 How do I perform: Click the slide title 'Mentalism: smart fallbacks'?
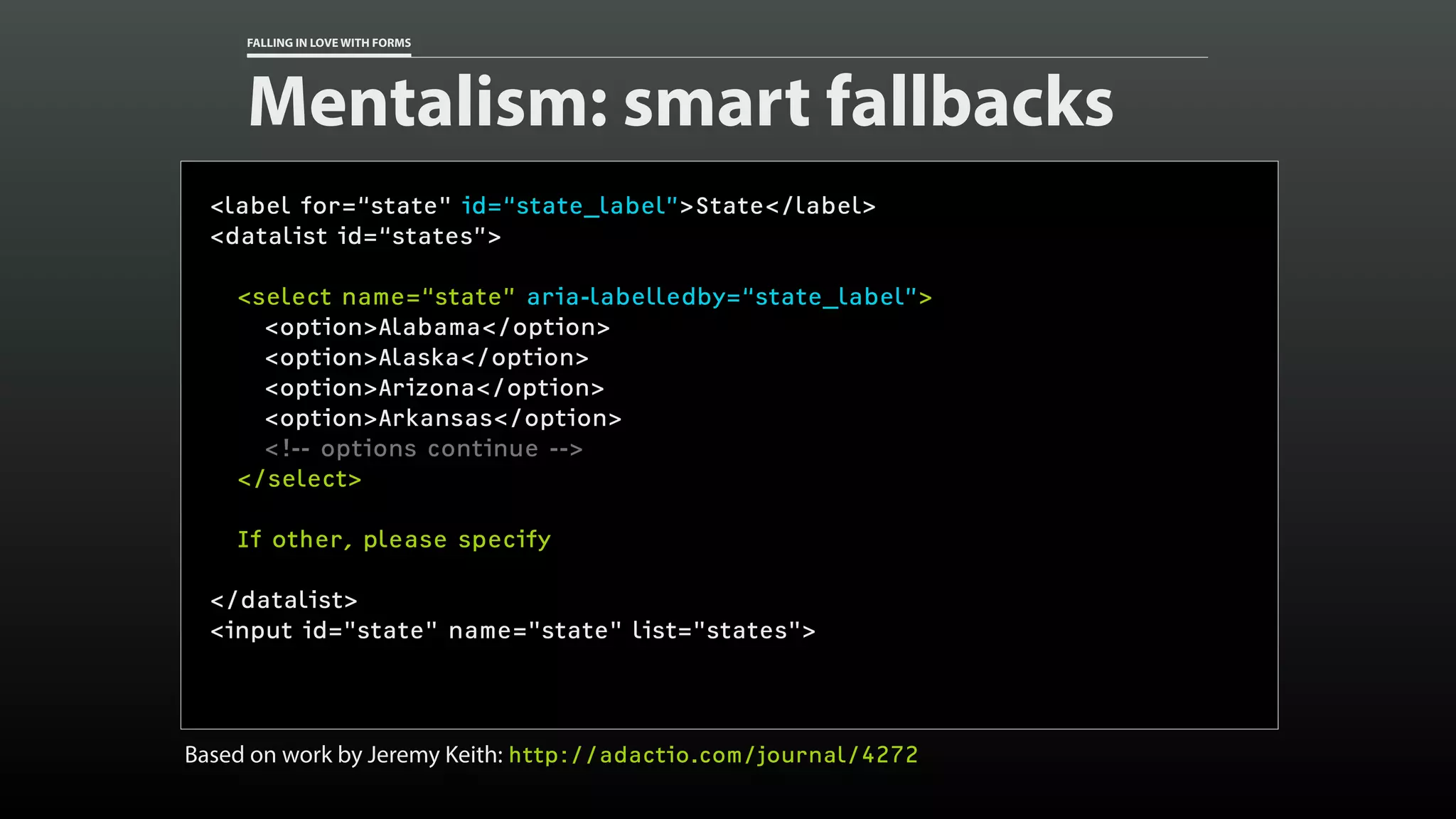pos(681,102)
